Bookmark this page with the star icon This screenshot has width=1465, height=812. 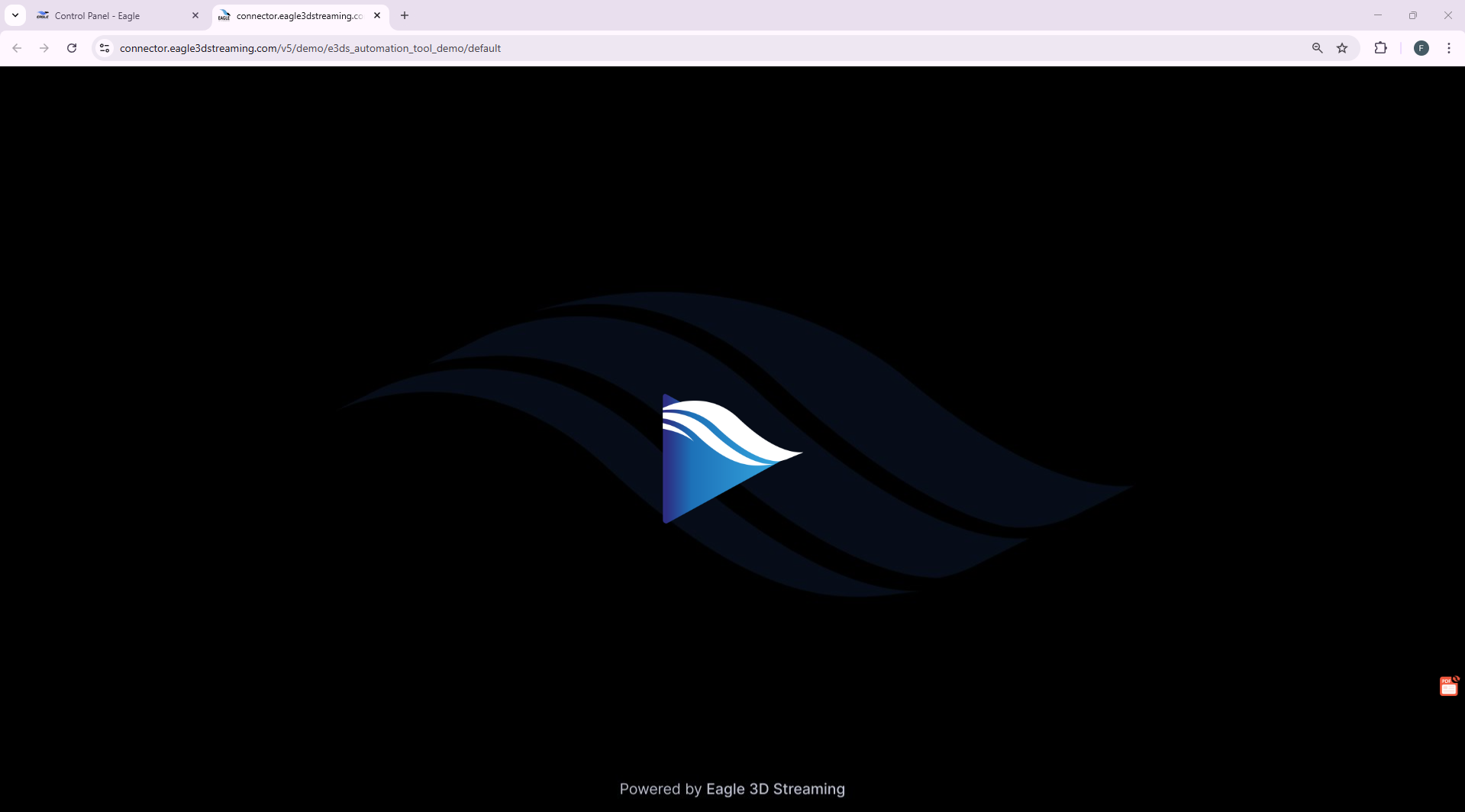pyautogui.click(x=1343, y=47)
